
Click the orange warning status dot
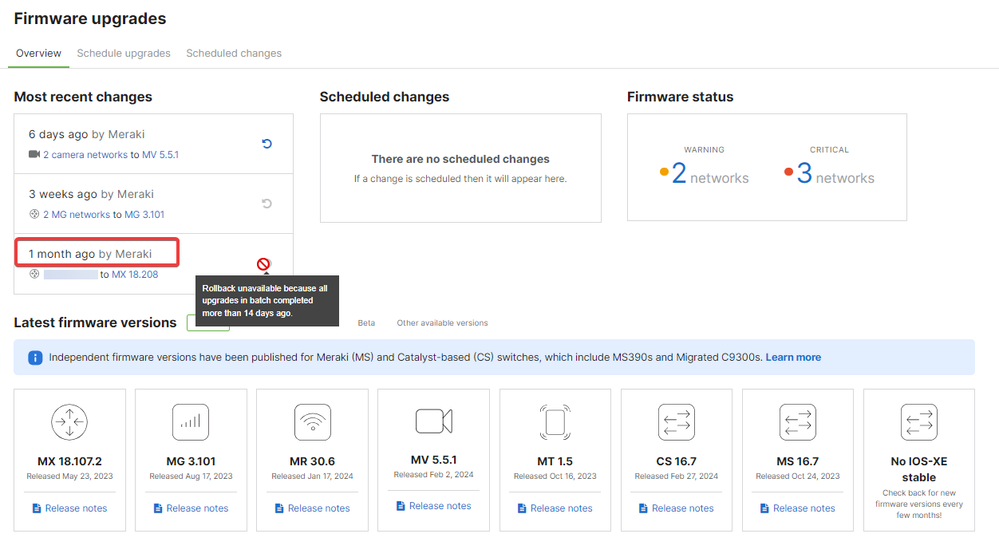664,171
